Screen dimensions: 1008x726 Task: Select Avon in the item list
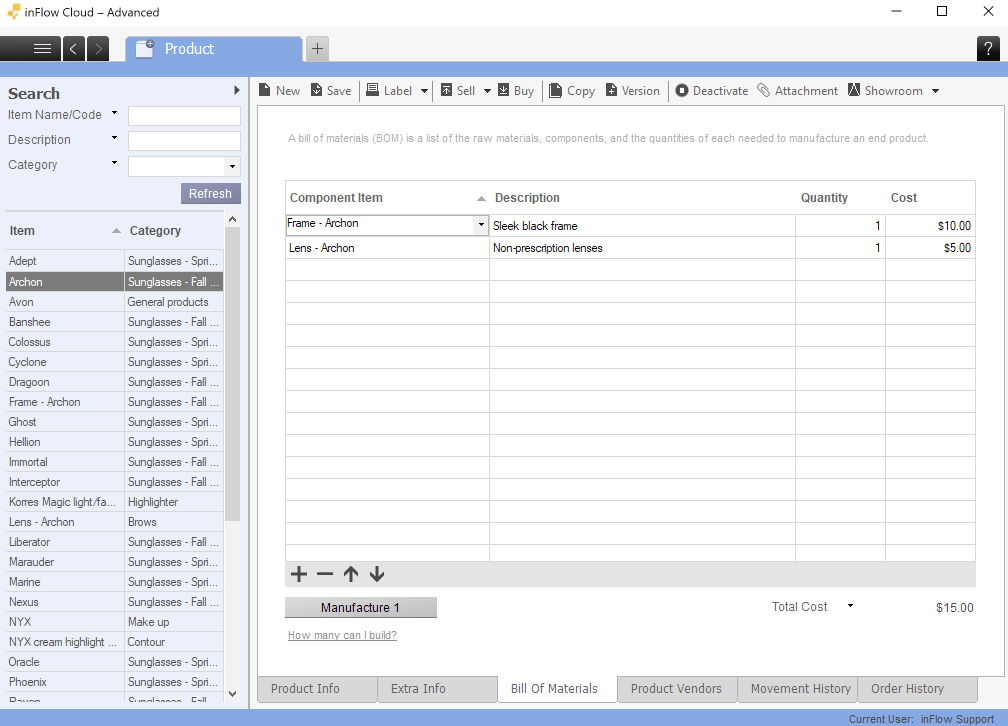click(x=114, y=302)
